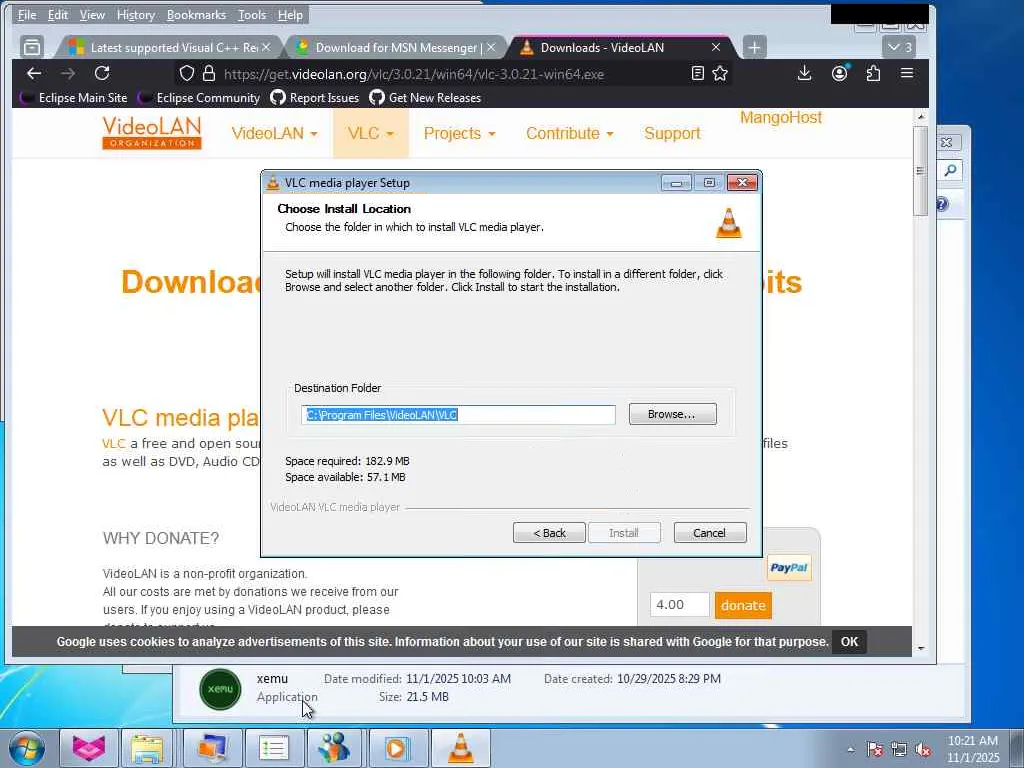
Task: Click VLC cone icon in taskbar
Action: 460,748
